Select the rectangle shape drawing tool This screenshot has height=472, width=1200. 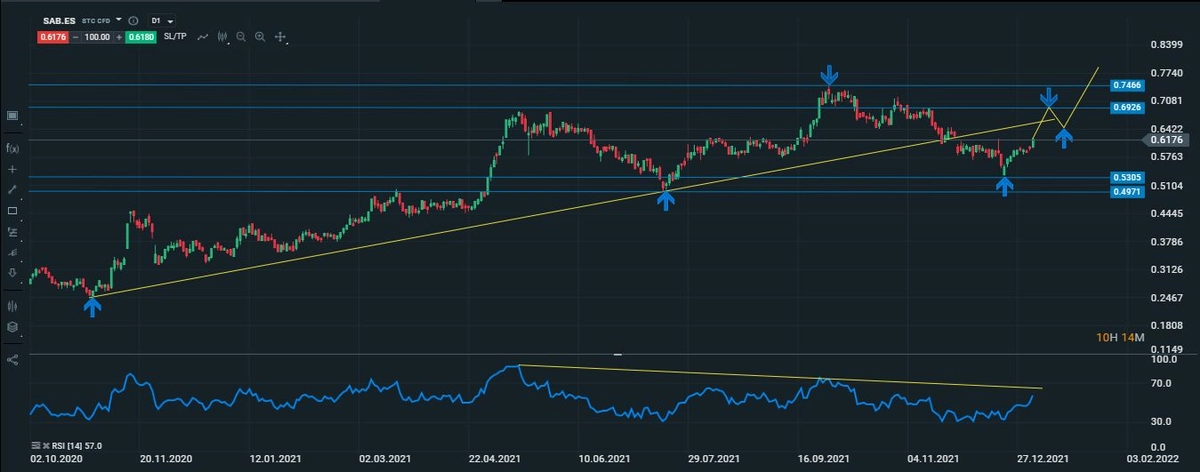pos(12,211)
